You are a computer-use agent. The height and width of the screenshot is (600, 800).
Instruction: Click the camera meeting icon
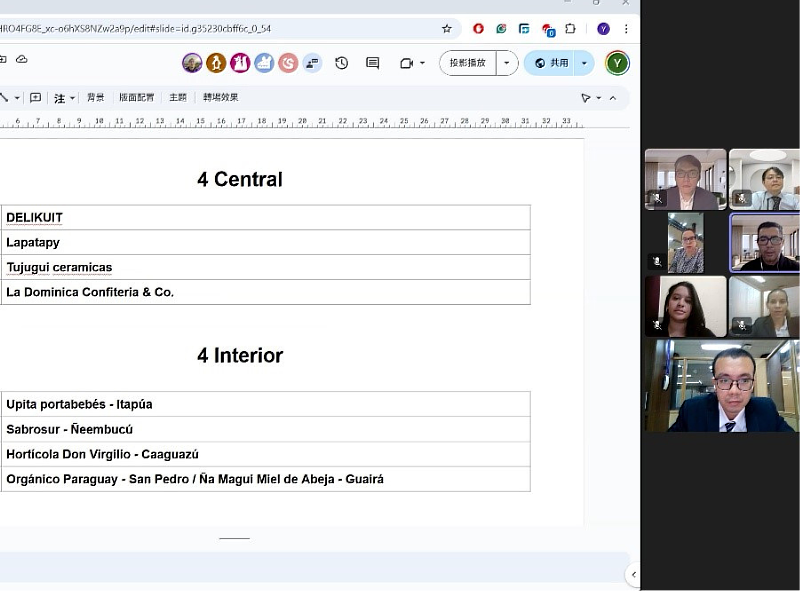(x=406, y=63)
